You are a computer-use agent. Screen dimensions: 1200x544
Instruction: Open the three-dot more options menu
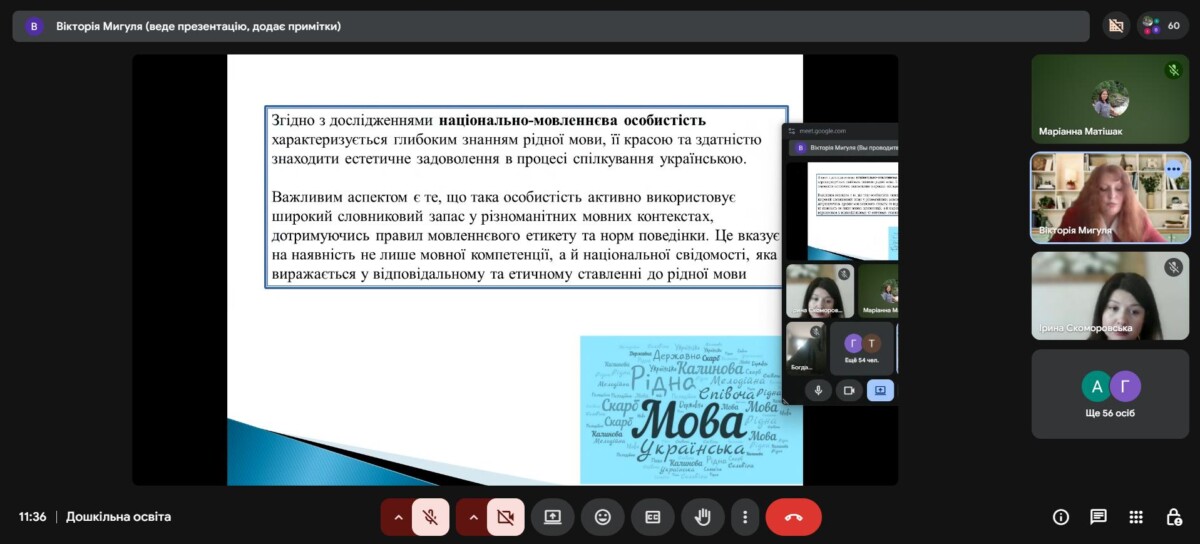pos(744,517)
